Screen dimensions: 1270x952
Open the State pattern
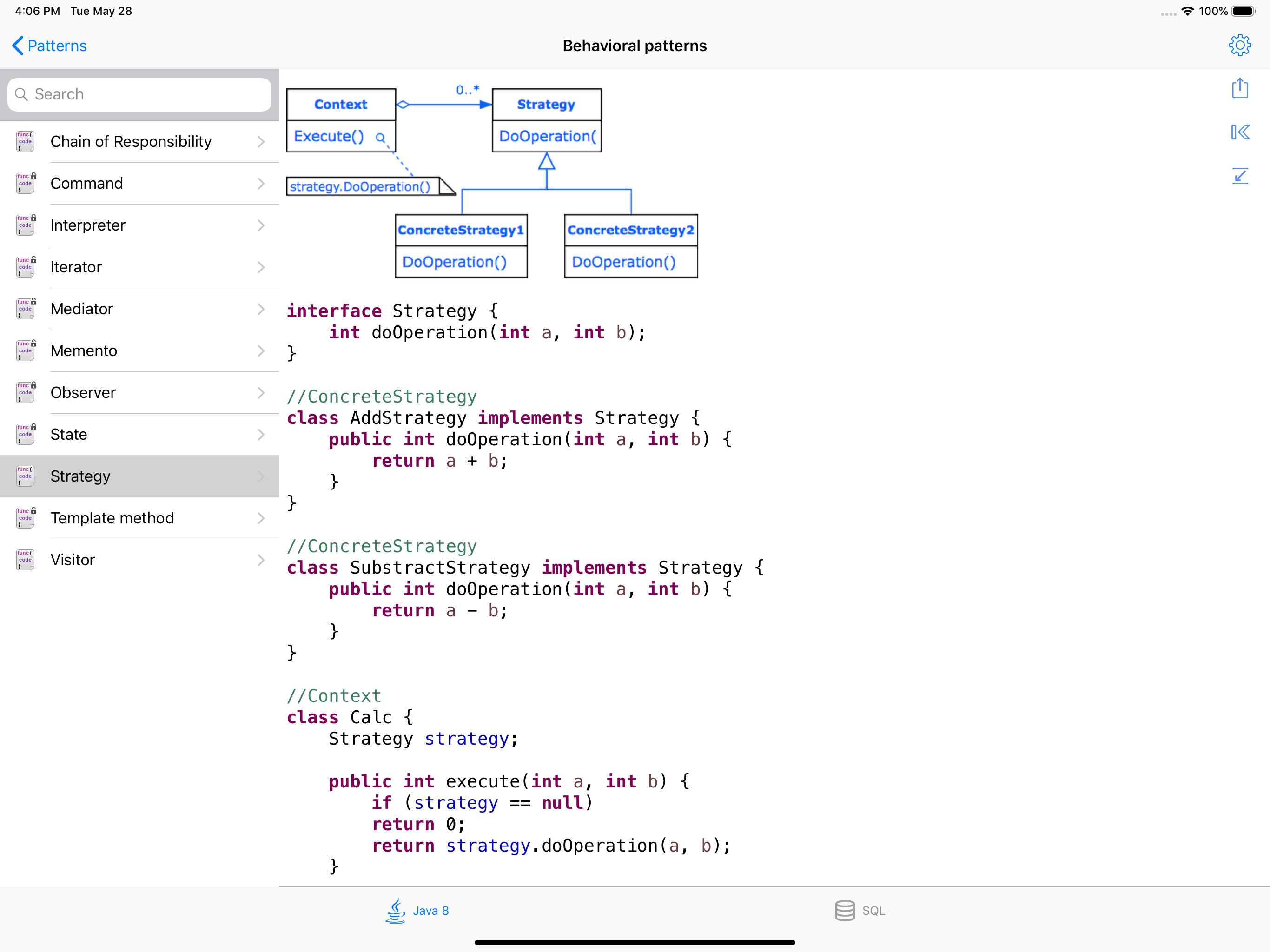click(x=69, y=435)
